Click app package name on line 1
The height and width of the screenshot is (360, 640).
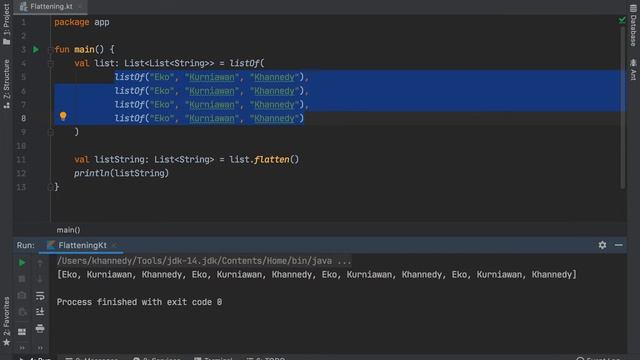(x=102, y=22)
